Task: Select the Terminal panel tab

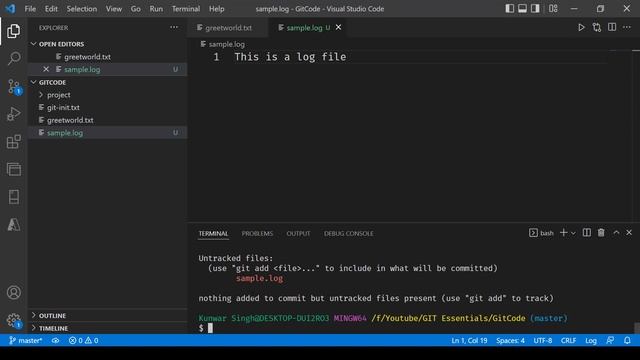Action: (213, 233)
